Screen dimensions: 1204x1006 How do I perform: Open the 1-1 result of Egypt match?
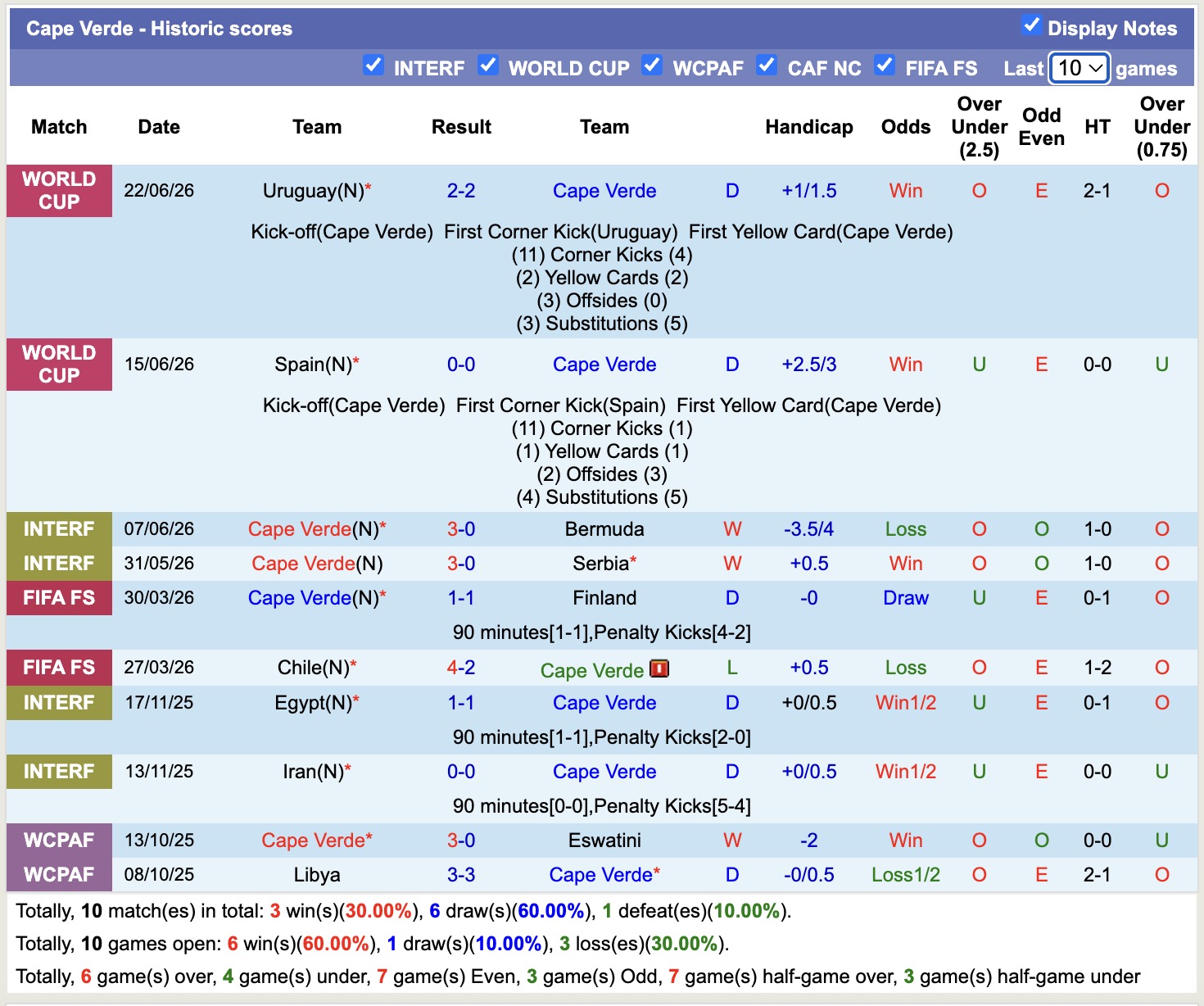(x=461, y=703)
